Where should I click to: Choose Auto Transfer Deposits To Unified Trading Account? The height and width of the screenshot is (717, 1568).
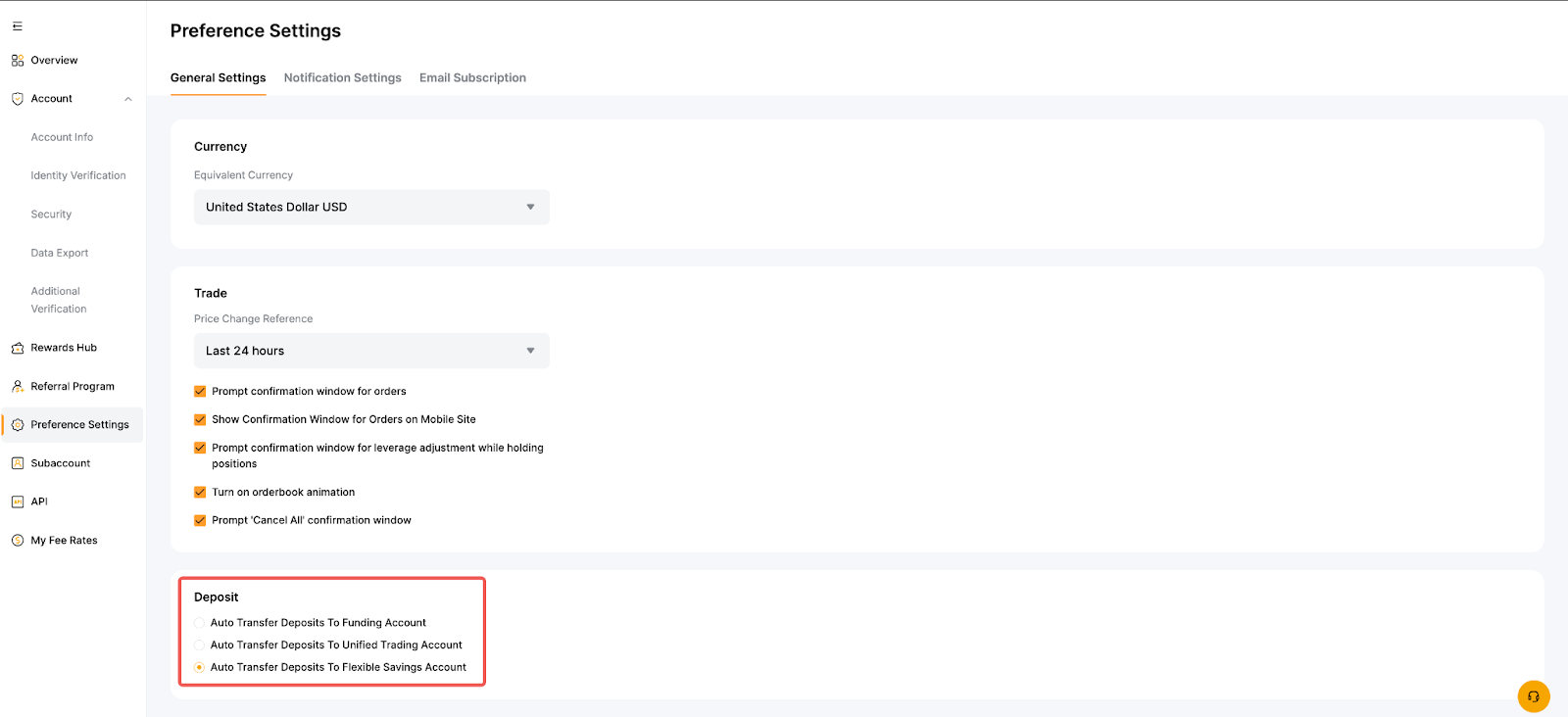pyautogui.click(x=200, y=645)
